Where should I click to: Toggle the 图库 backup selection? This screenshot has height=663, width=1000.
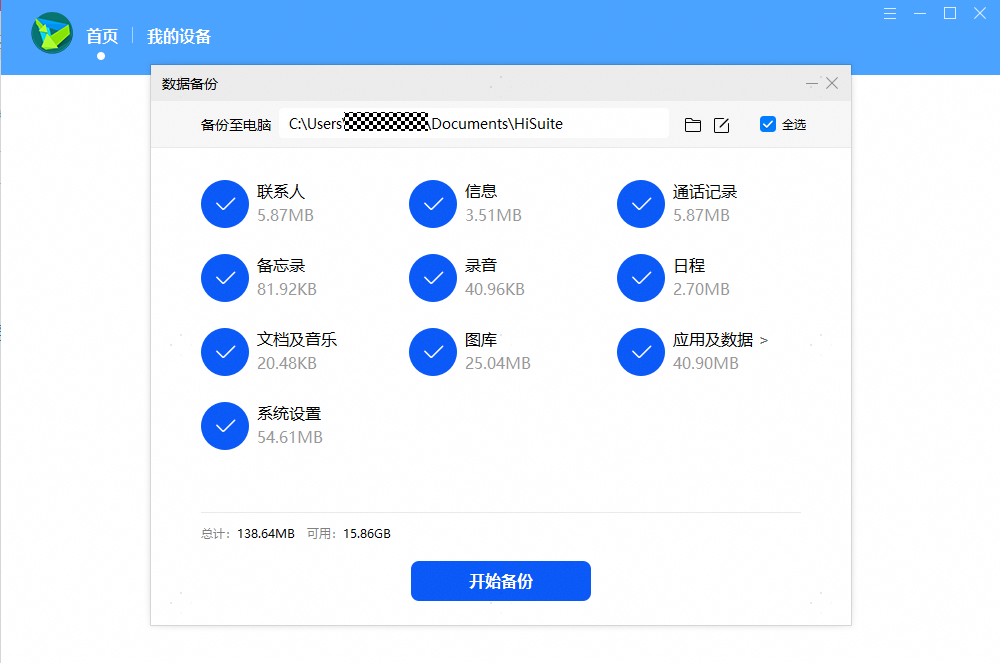tap(432, 352)
